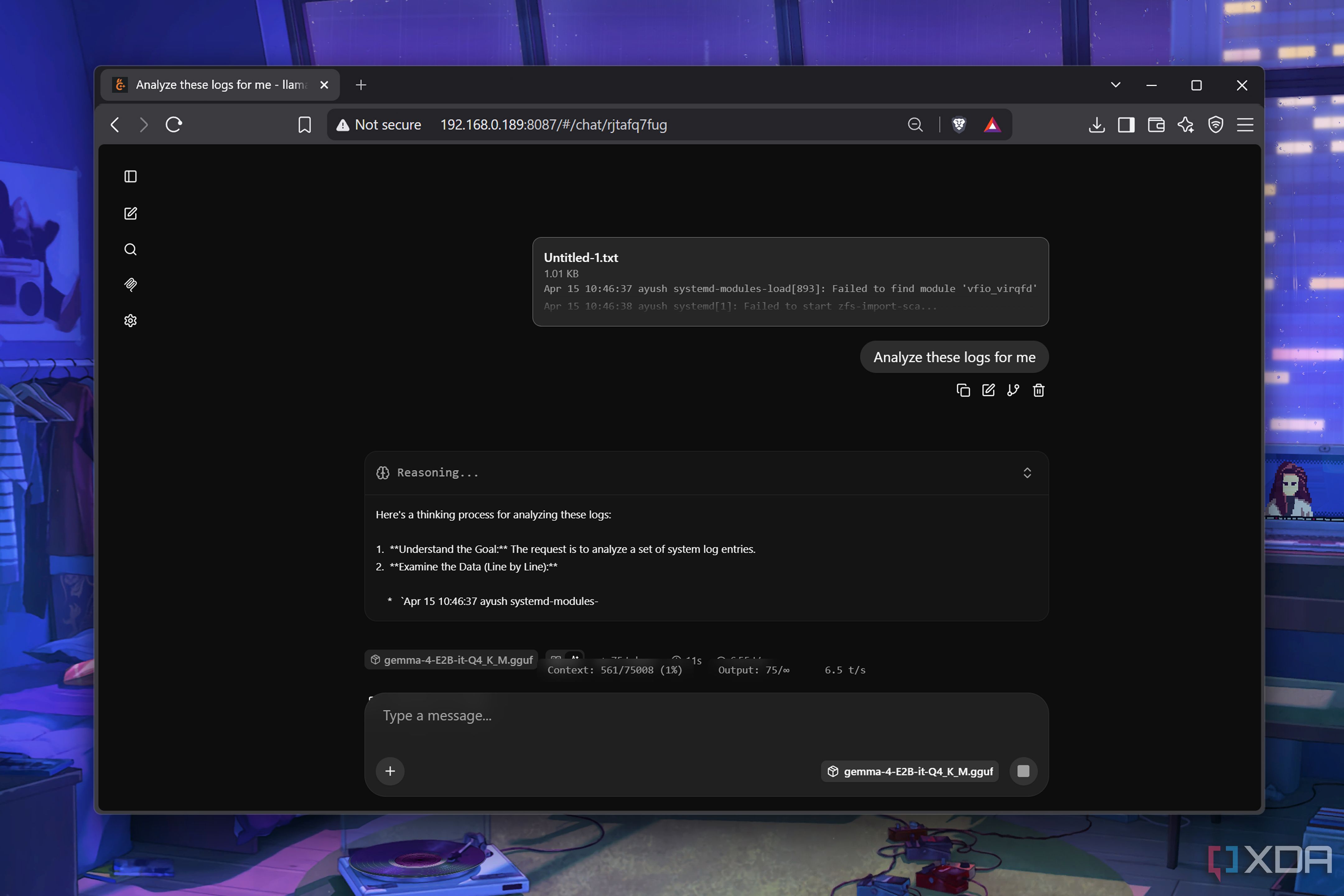Toggle the chat sidebar panel

tap(130, 177)
